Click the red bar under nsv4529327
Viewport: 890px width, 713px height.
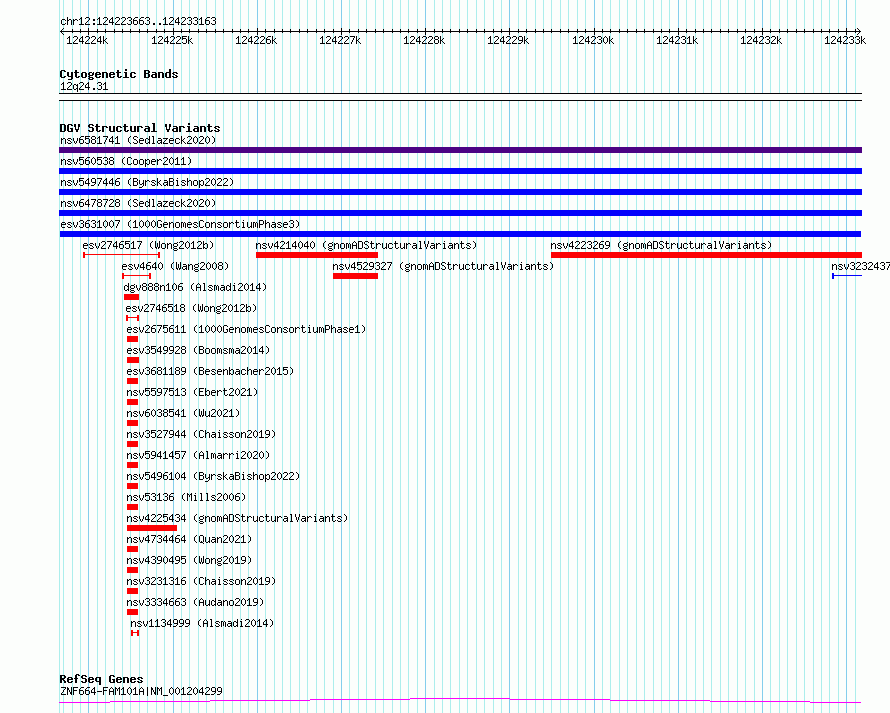355,276
